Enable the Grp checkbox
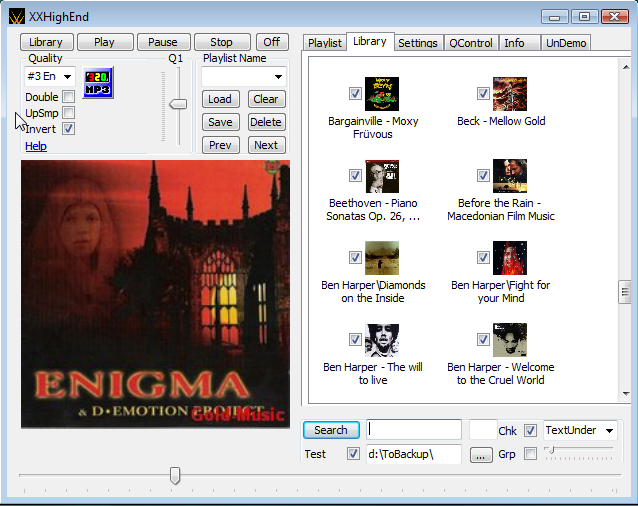The width and height of the screenshot is (638, 506). click(530, 454)
